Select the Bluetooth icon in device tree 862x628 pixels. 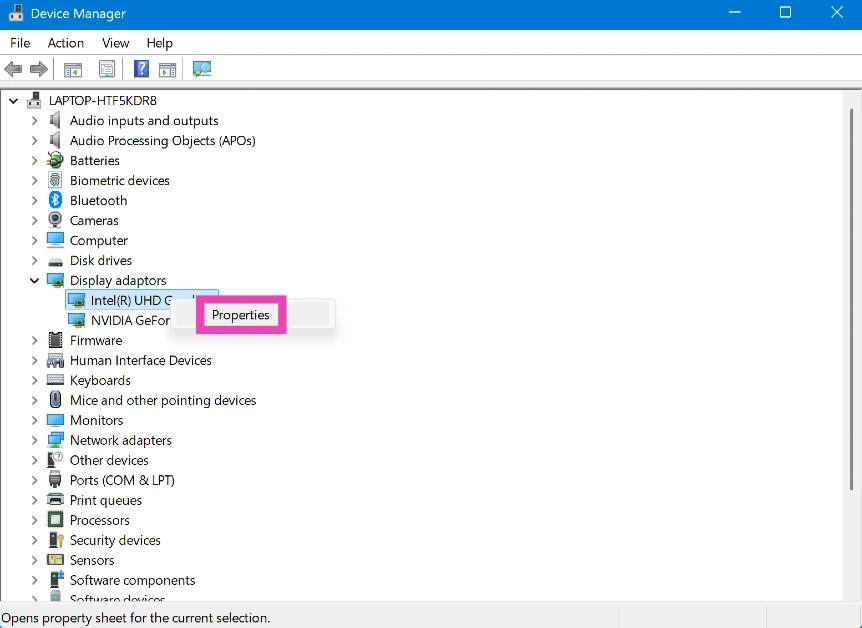click(55, 200)
